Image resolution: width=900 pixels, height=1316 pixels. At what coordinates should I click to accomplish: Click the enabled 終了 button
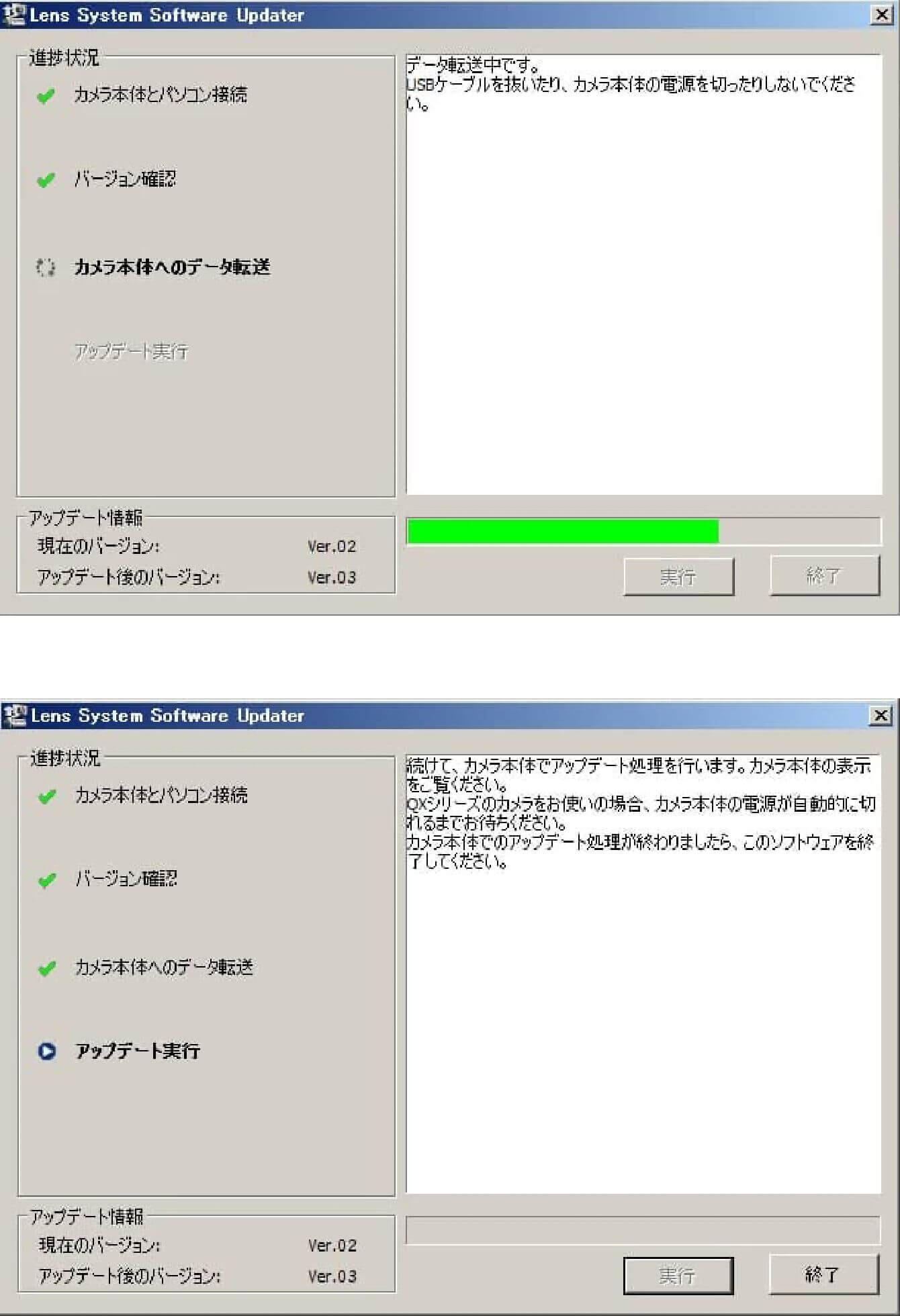tap(824, 1274)
